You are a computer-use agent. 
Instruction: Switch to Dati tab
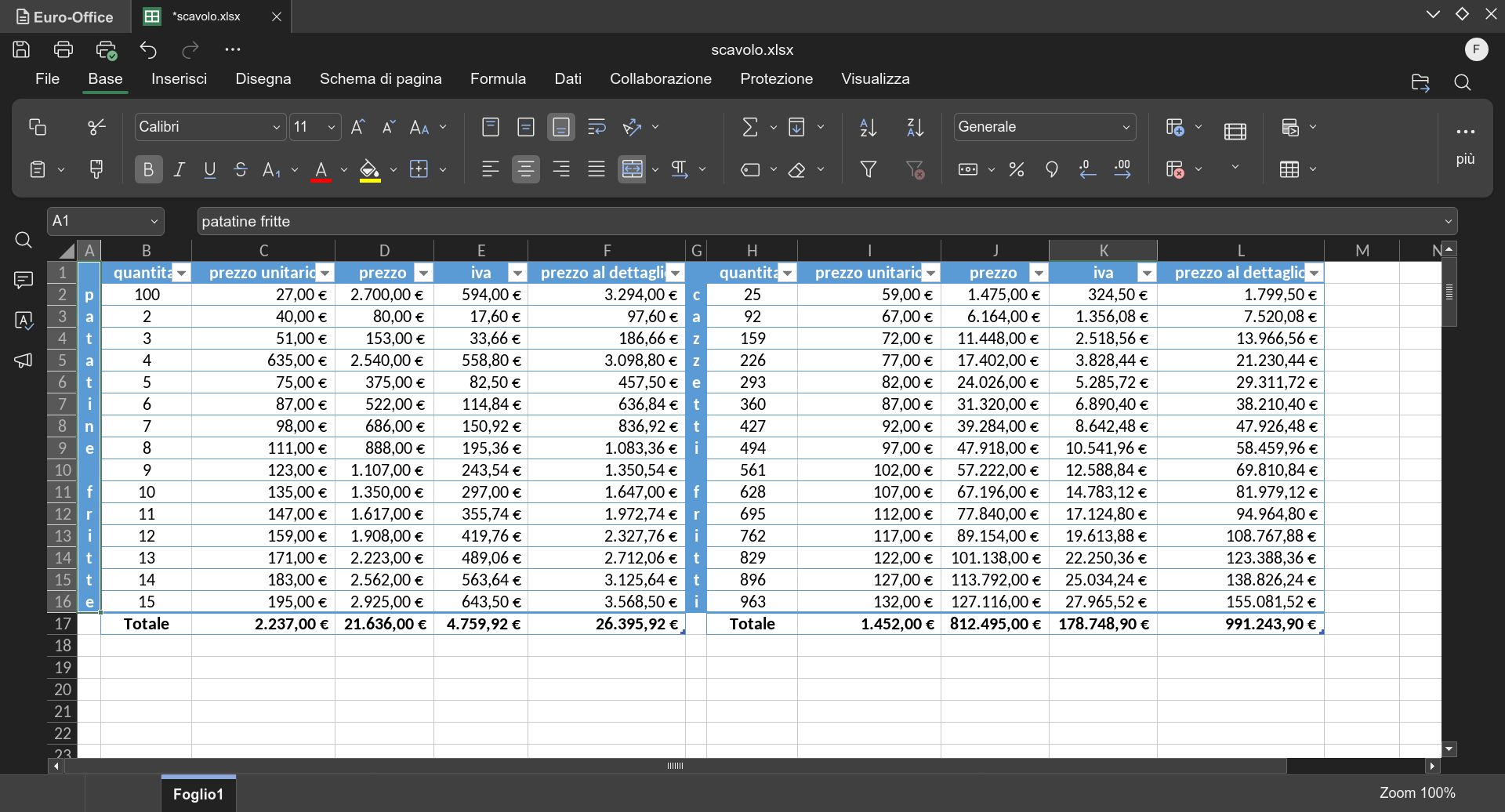coord(568,79)
